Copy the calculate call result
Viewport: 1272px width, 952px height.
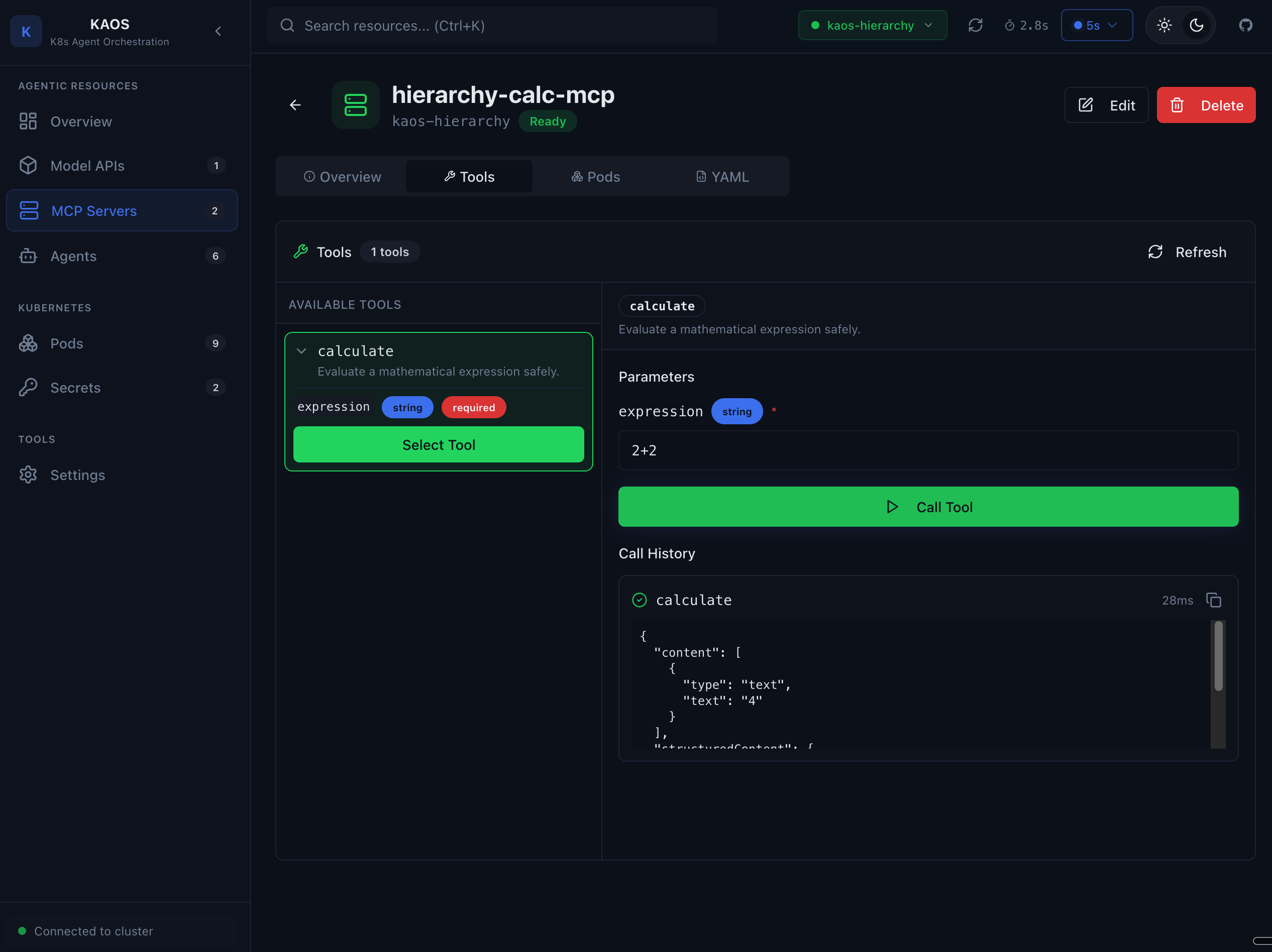(1213, 600)
